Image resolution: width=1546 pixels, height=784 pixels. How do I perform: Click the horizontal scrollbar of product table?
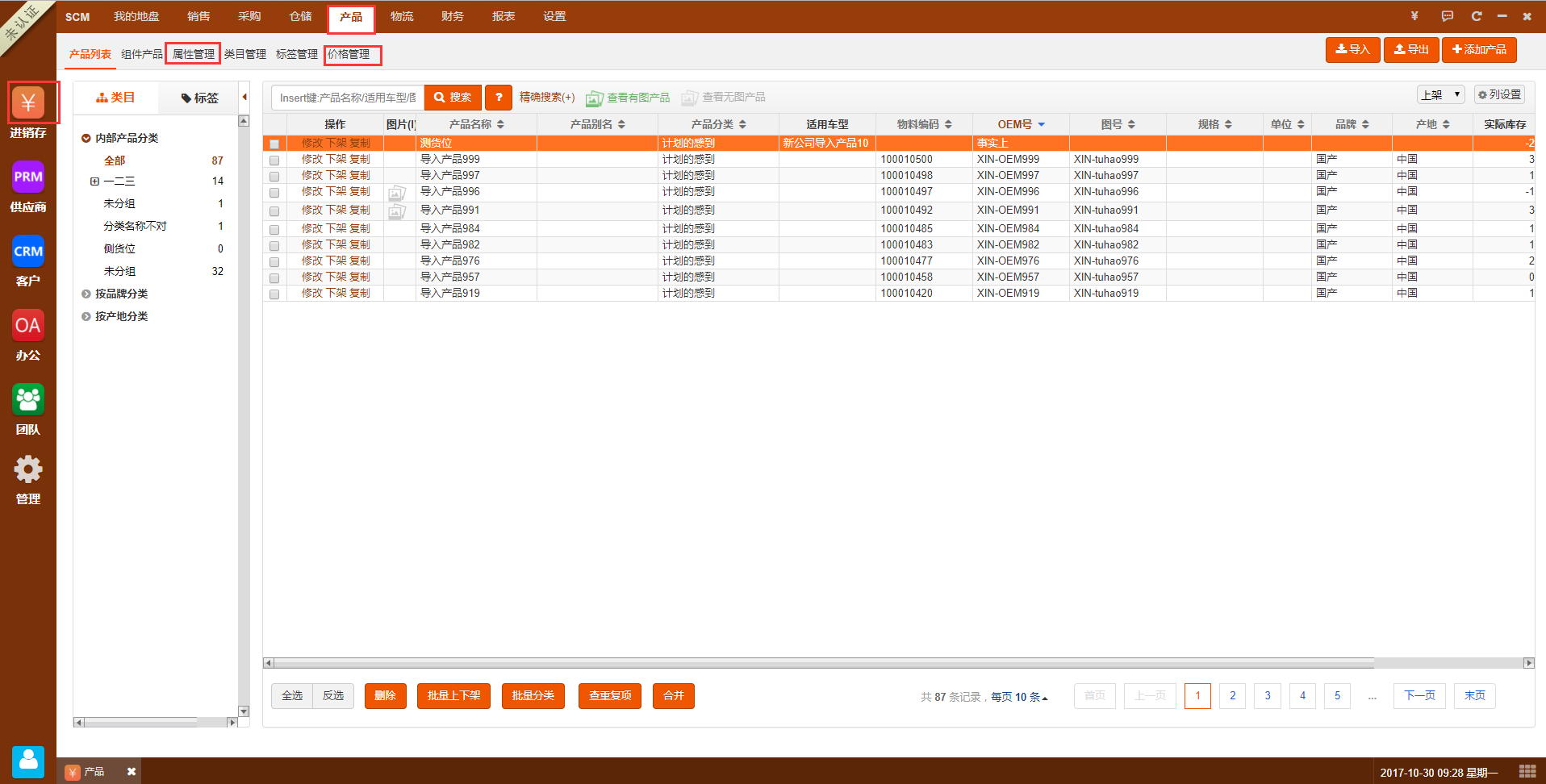coord(824,663)
